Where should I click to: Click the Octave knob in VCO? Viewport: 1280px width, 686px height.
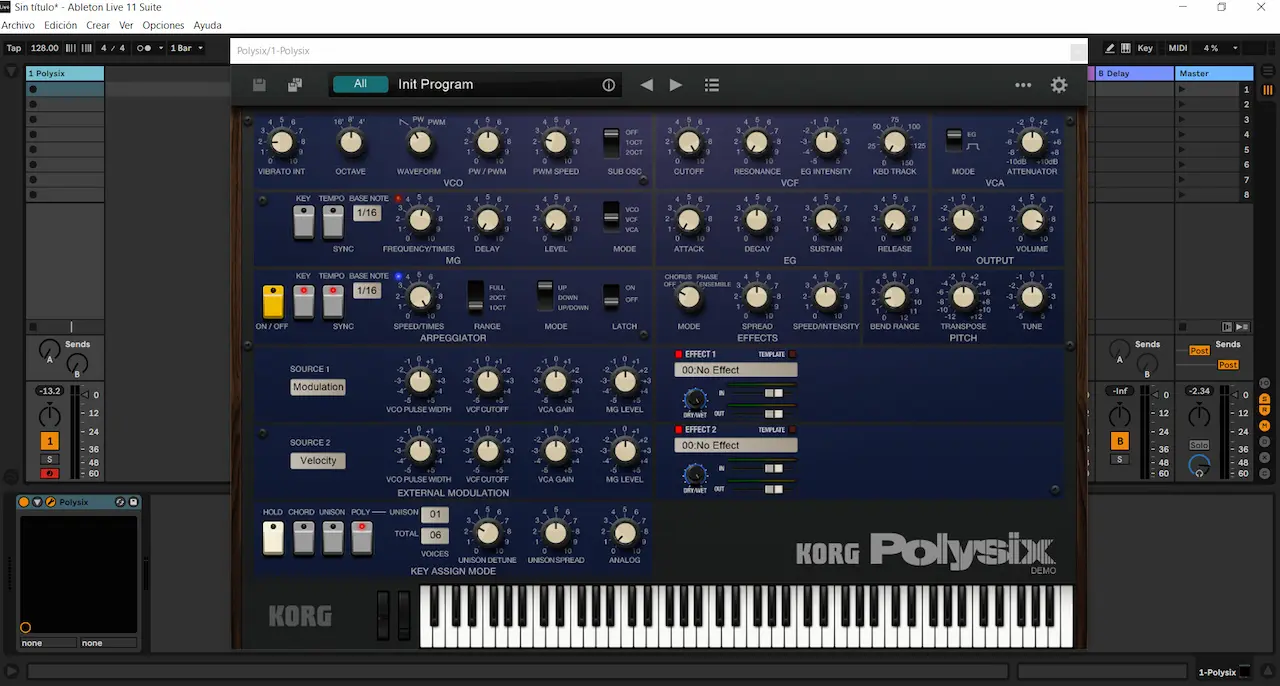(350, 142)
